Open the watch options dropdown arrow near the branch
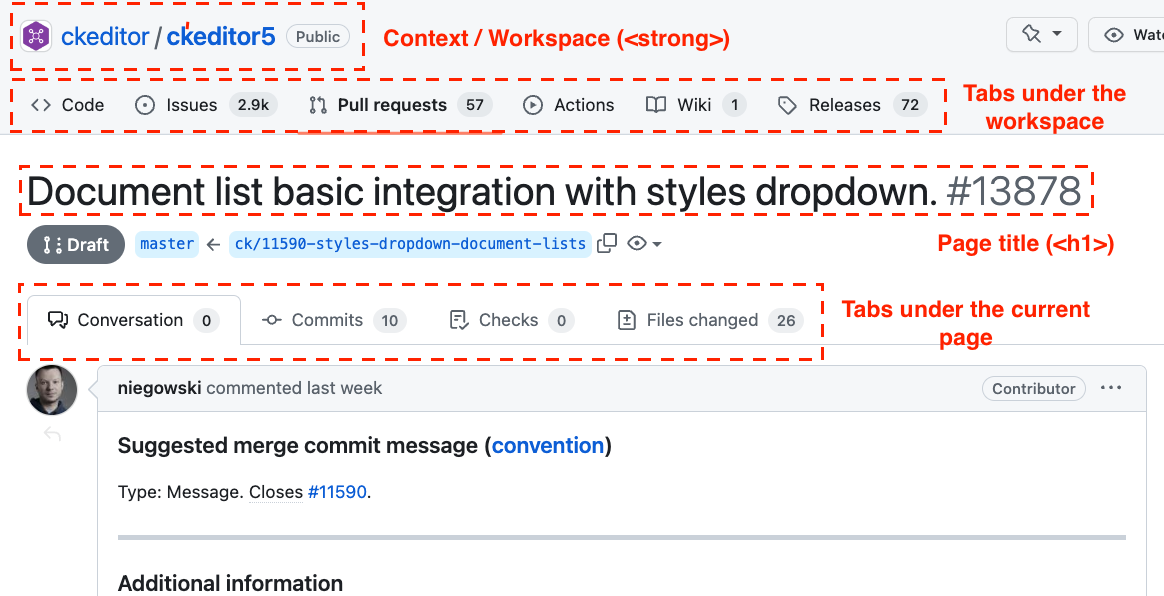This screenshot has width=1164, height=596. 657,244
